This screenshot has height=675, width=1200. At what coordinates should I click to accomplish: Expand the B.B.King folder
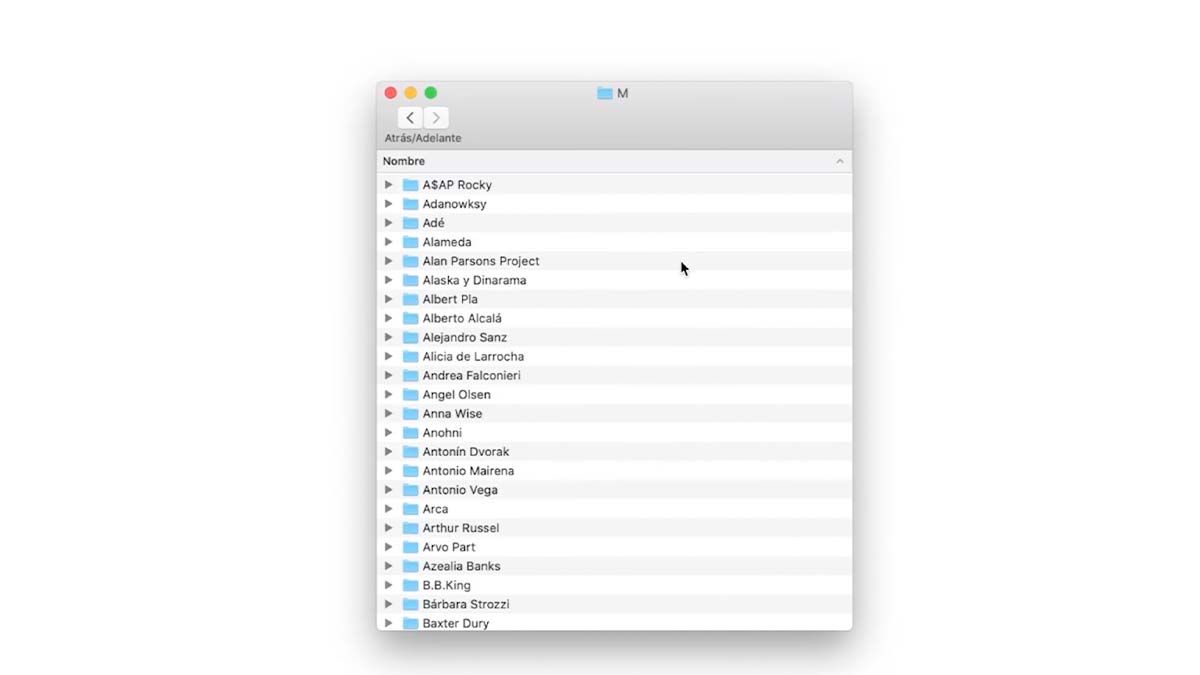pyautogui.click(x=389, y=585)
